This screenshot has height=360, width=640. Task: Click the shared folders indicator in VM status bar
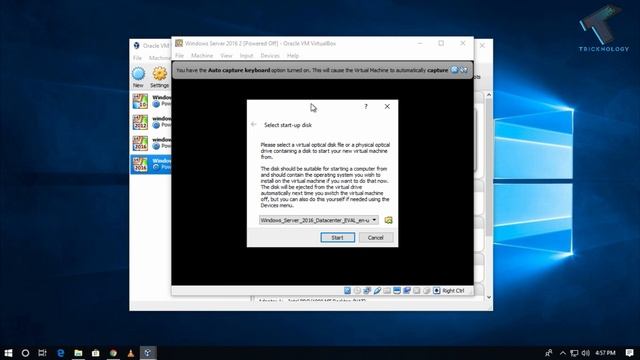[x=387, y=291]
